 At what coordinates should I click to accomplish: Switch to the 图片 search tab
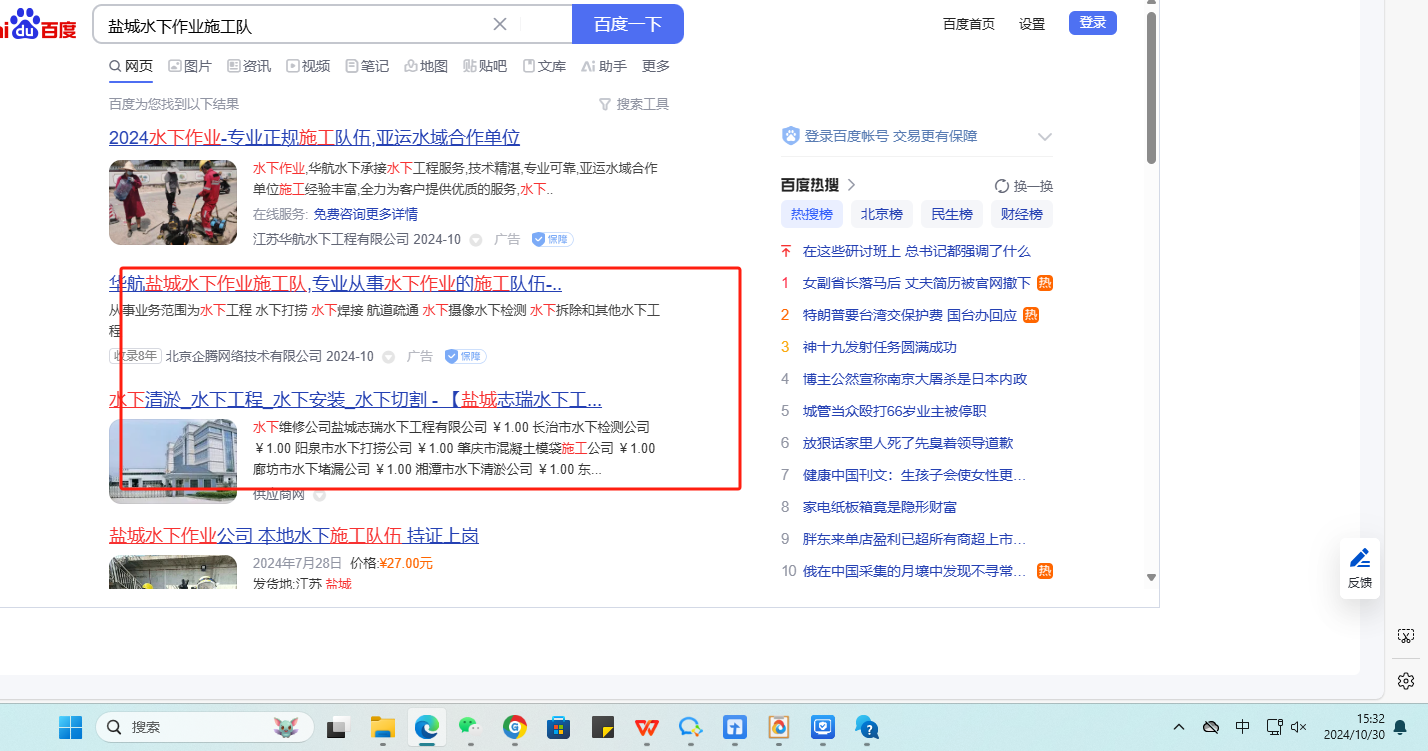[x=190, y=66]
